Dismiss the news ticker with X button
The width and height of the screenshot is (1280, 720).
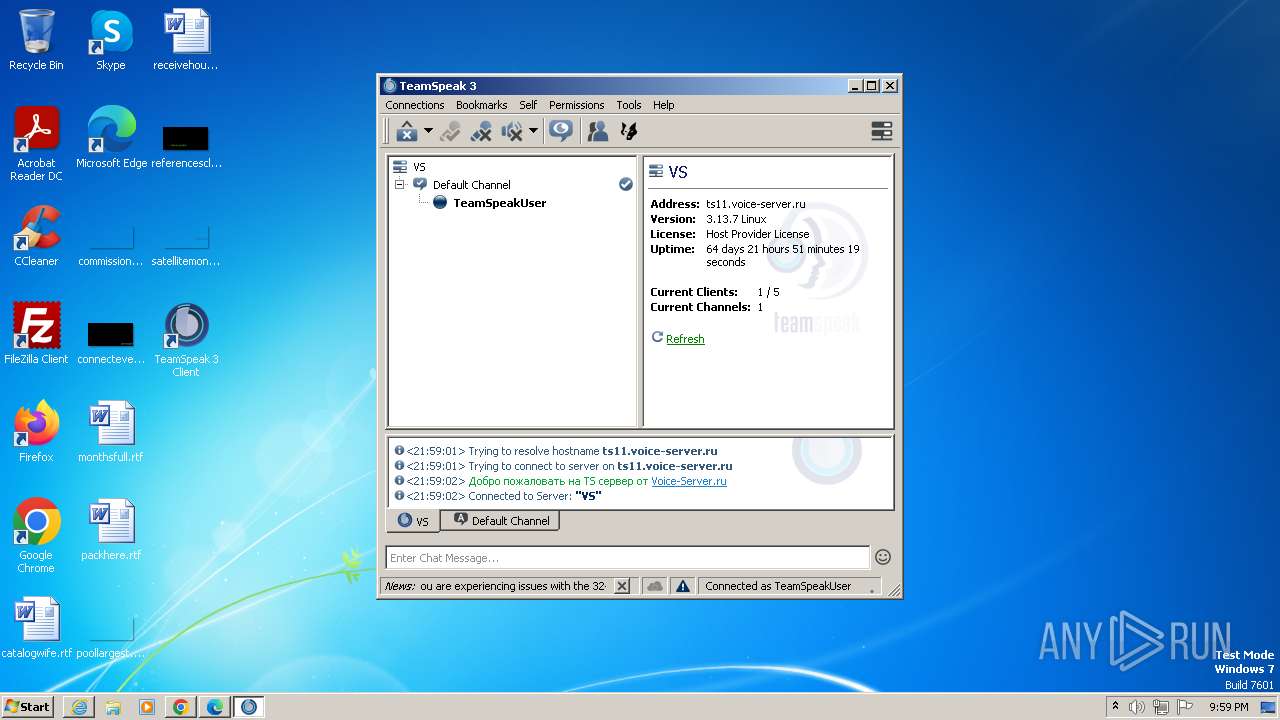622,586
